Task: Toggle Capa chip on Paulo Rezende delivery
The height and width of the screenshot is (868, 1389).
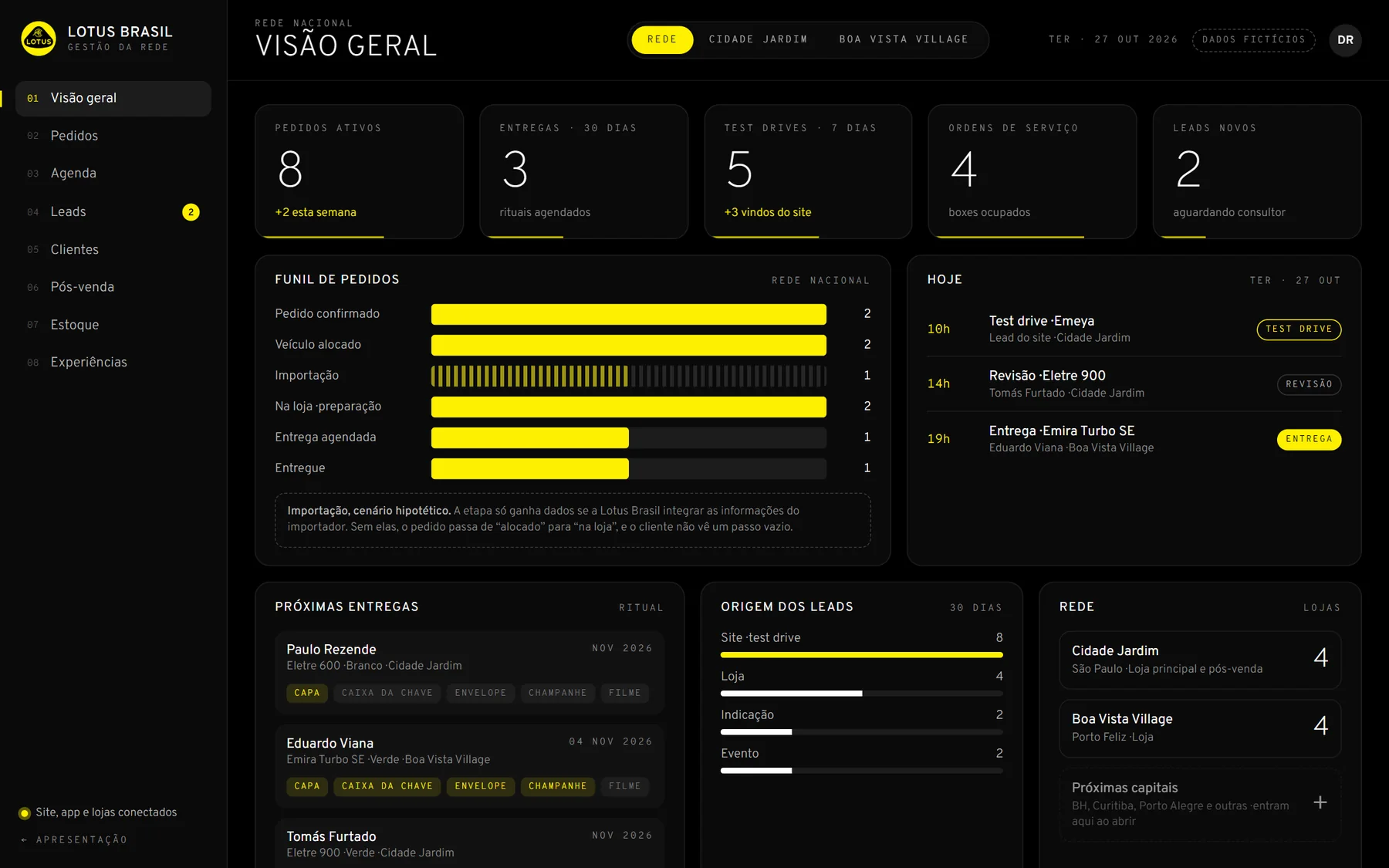Action: click(307, 693)
